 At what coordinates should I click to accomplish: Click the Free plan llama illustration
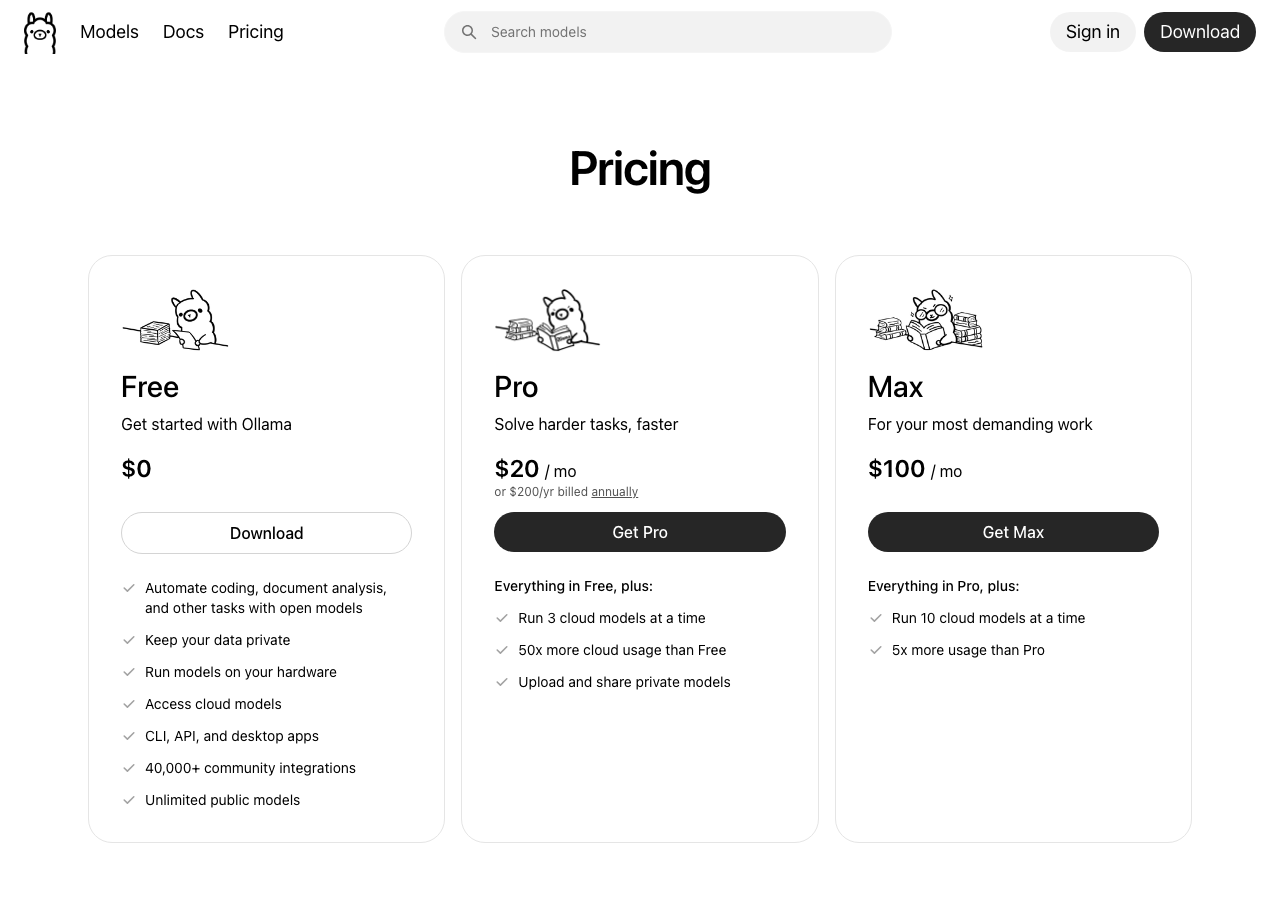pyautogui.click(x=176, y=320)
